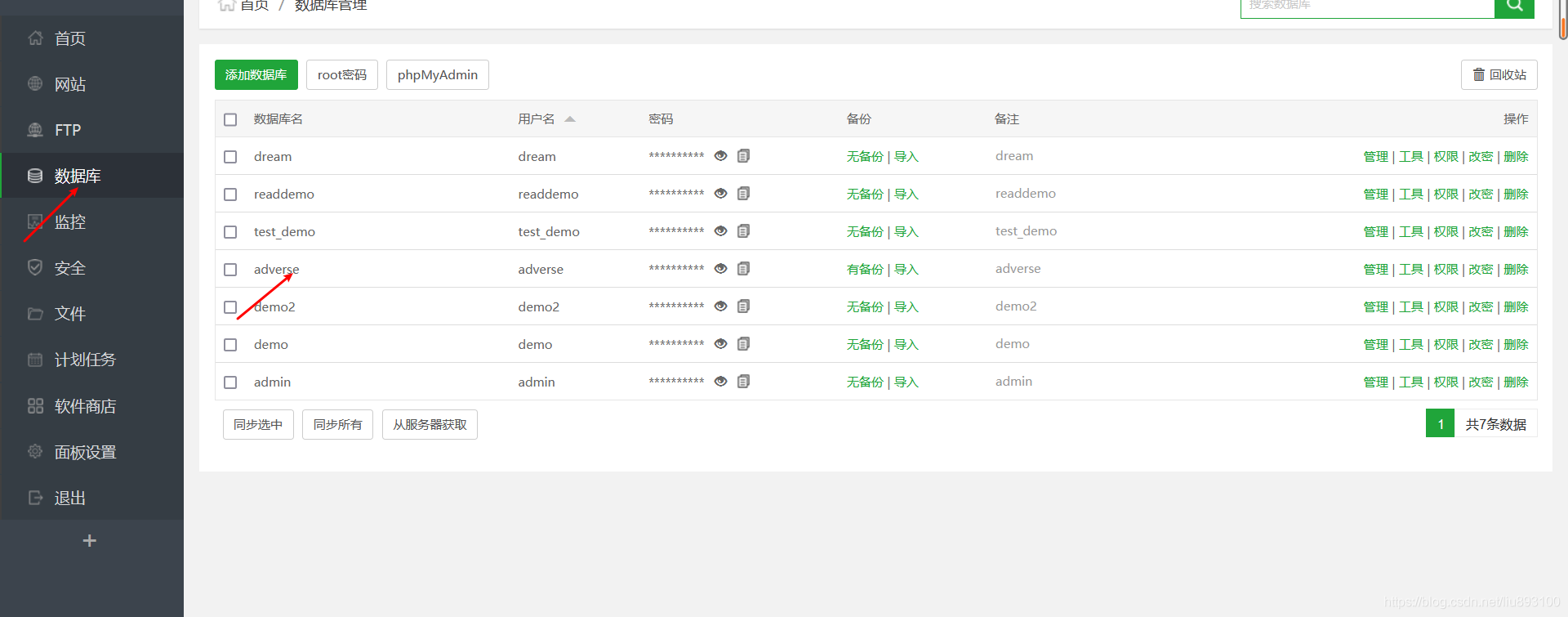The image size is (1568, 617).
Task: Open 面板设置 in the sidebar
Action: [86, 452]
